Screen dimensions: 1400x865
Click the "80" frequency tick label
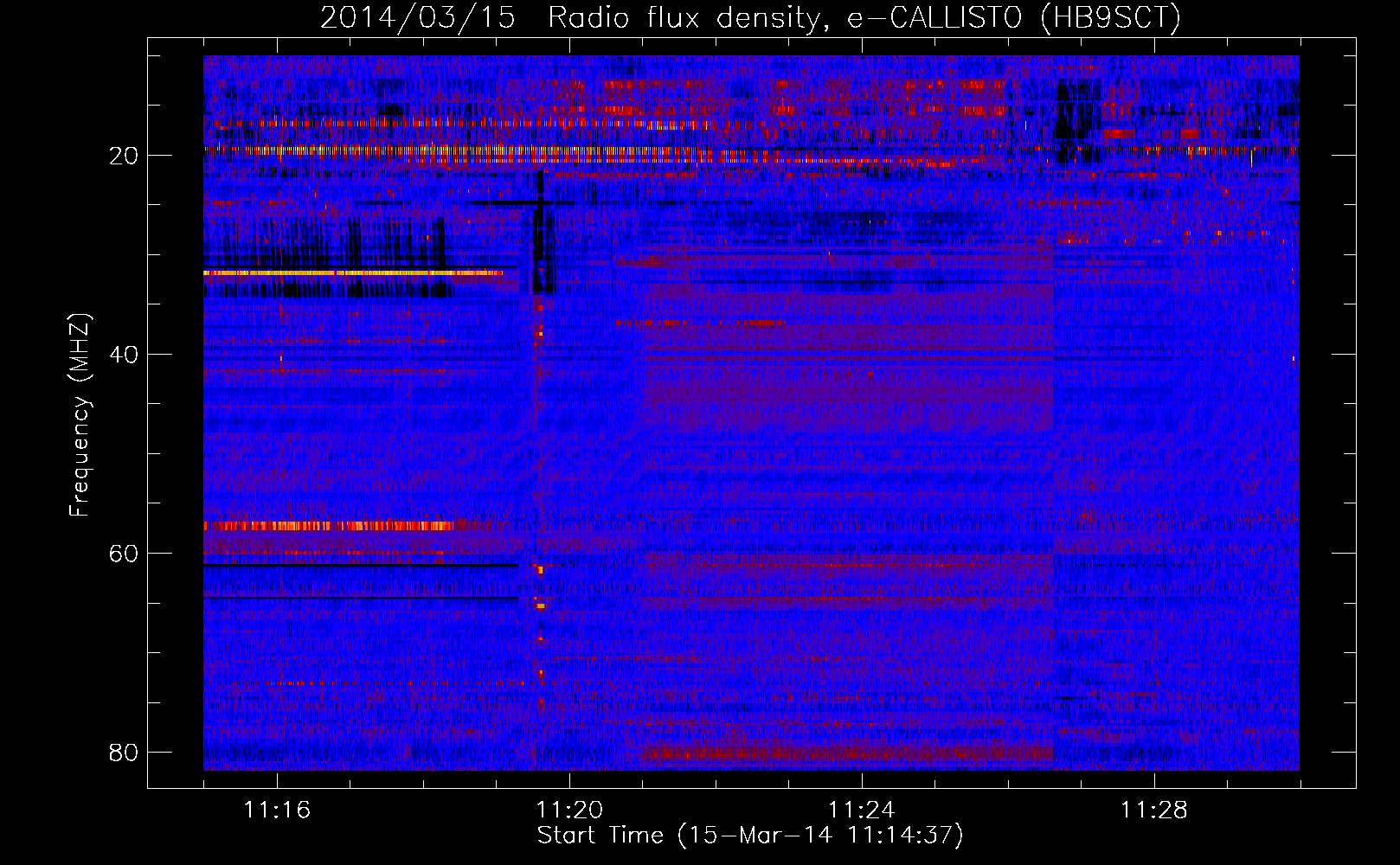tap(124, 753)
